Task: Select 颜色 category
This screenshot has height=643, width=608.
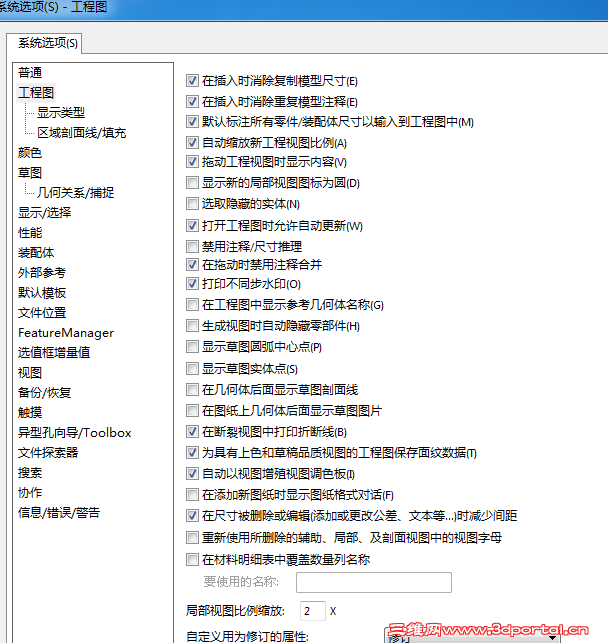Action: click(30, 153)
